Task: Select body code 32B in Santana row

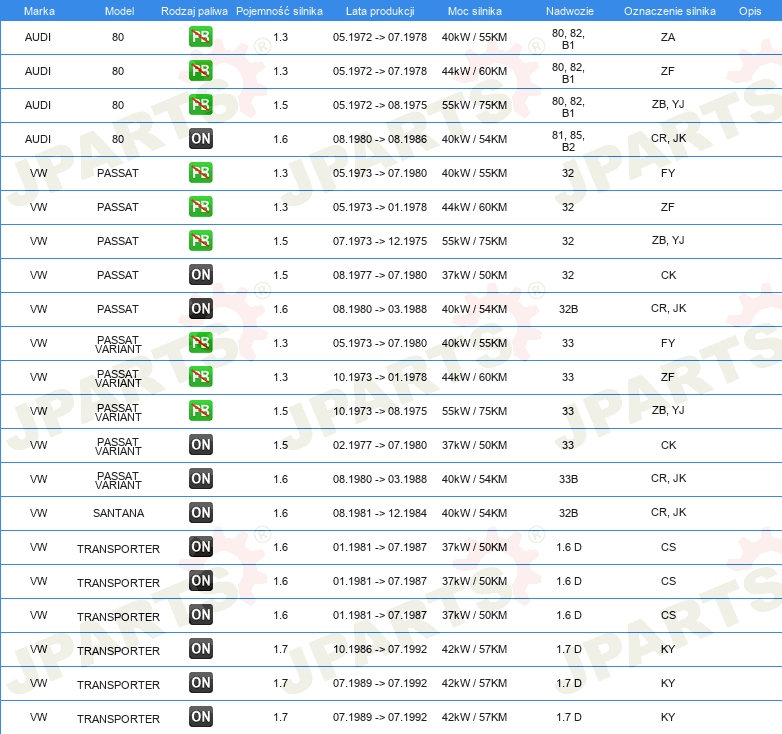Action: click(x=568, y=513)
